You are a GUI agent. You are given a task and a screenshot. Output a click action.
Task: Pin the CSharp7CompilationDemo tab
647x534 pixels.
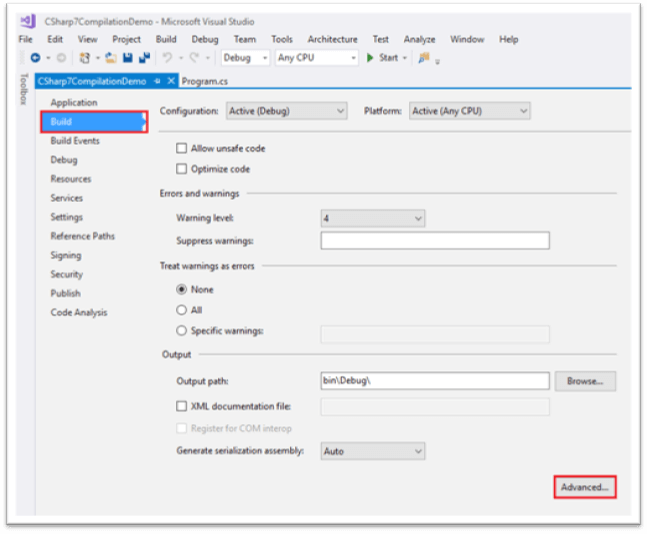point(157,81)
